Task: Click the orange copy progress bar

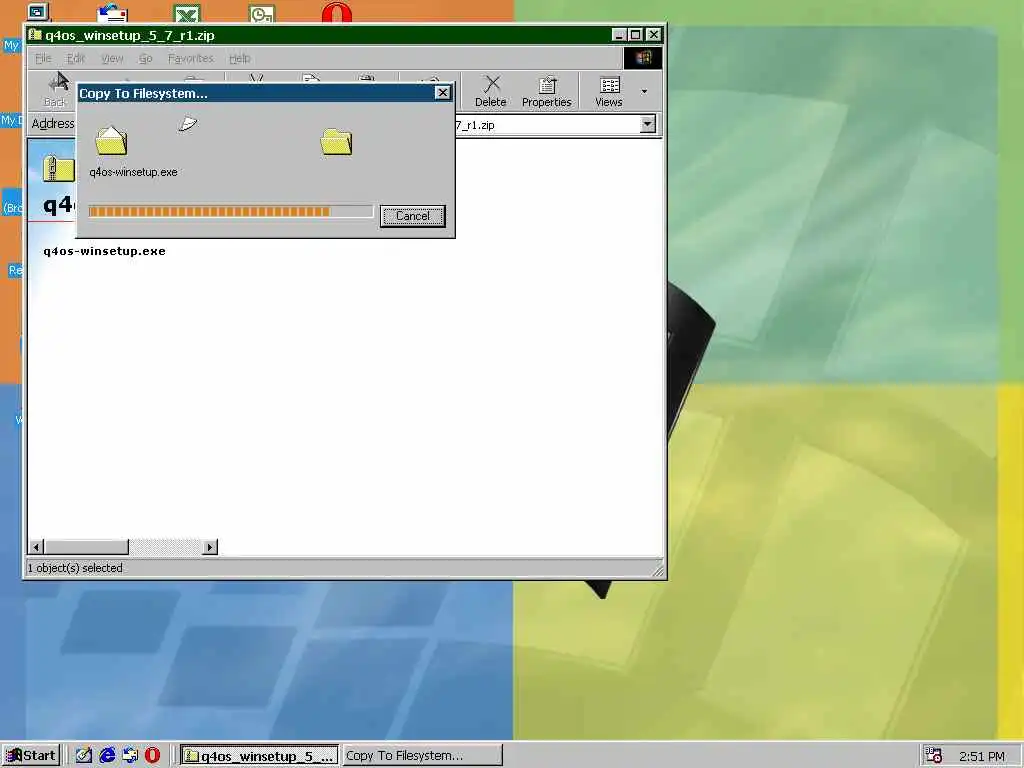Action: (x=231, y=211)
